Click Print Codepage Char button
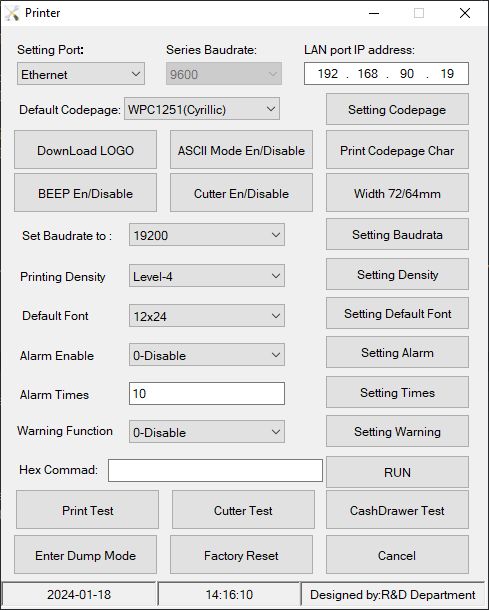 pyautogui.click(x=397, y=150)
